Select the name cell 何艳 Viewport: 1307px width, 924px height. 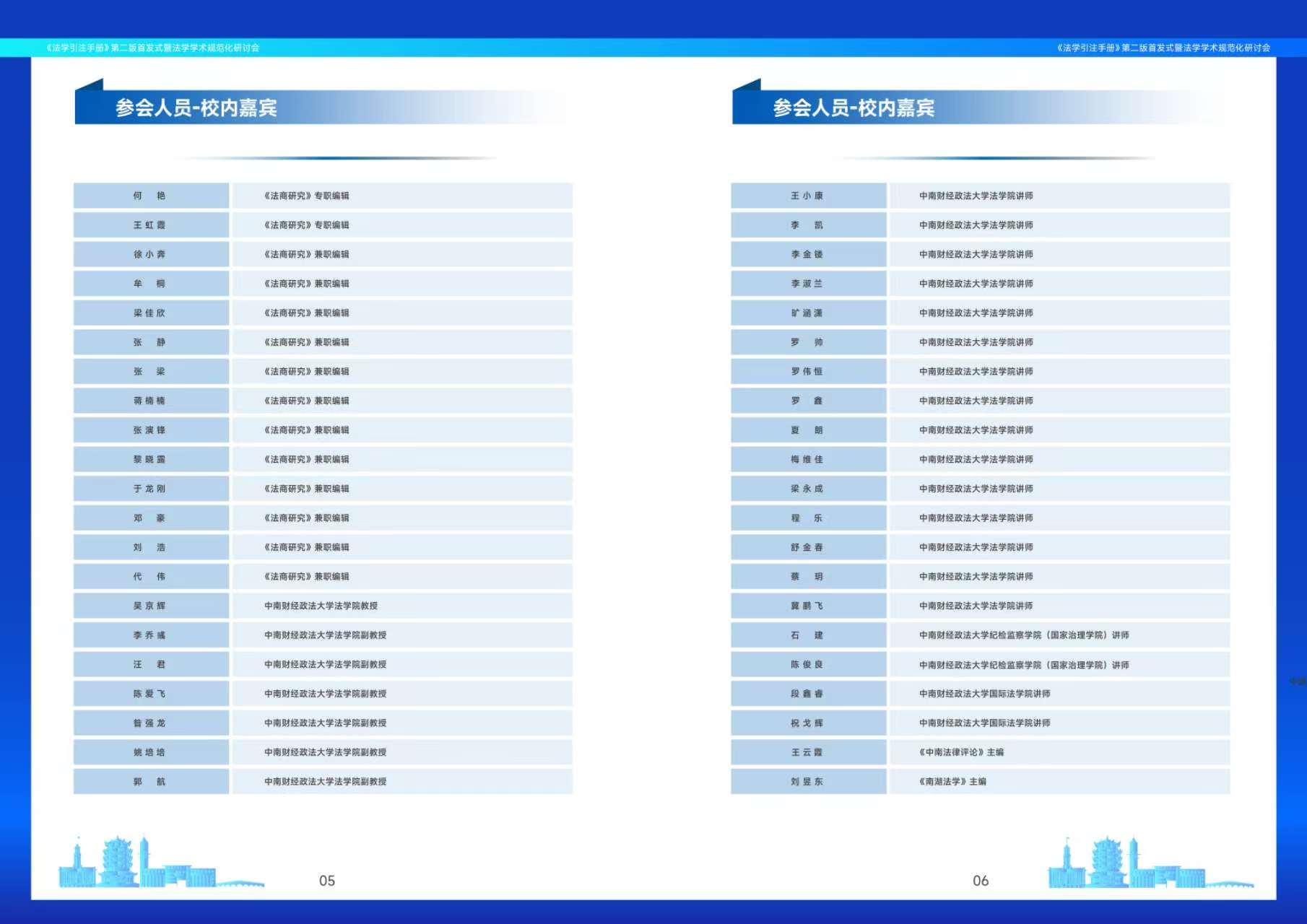point(149,196)
